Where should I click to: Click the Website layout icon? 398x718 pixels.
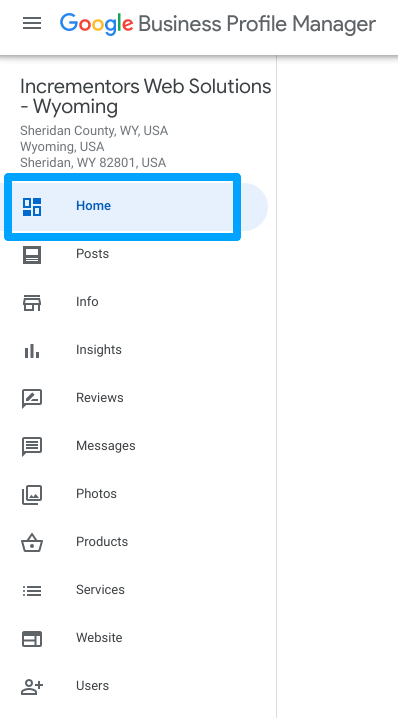pyautogui.click(x=32, y=639)
